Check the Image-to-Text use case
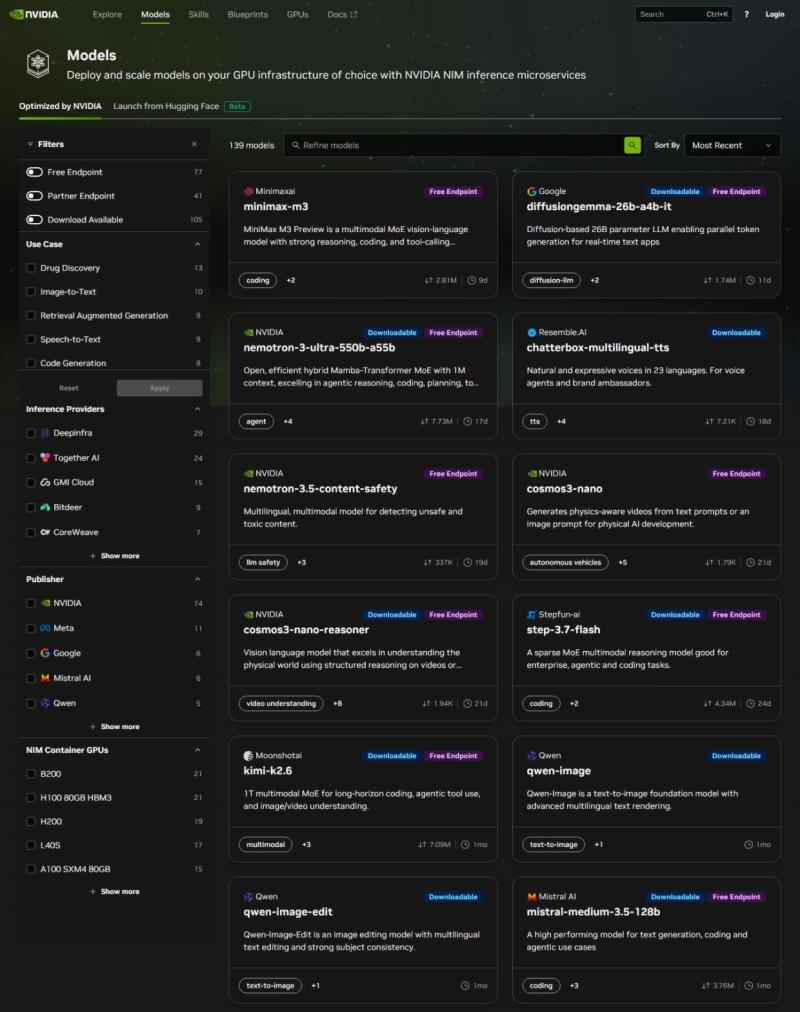The image size is (800, 1012). click(30, 292)
